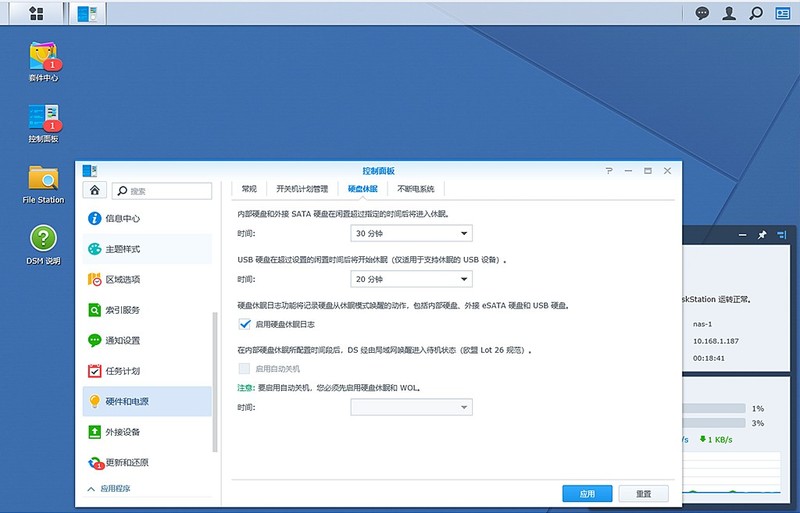Switch to 不断电系统 tab
800x513 pixels.
click(416, 189)
